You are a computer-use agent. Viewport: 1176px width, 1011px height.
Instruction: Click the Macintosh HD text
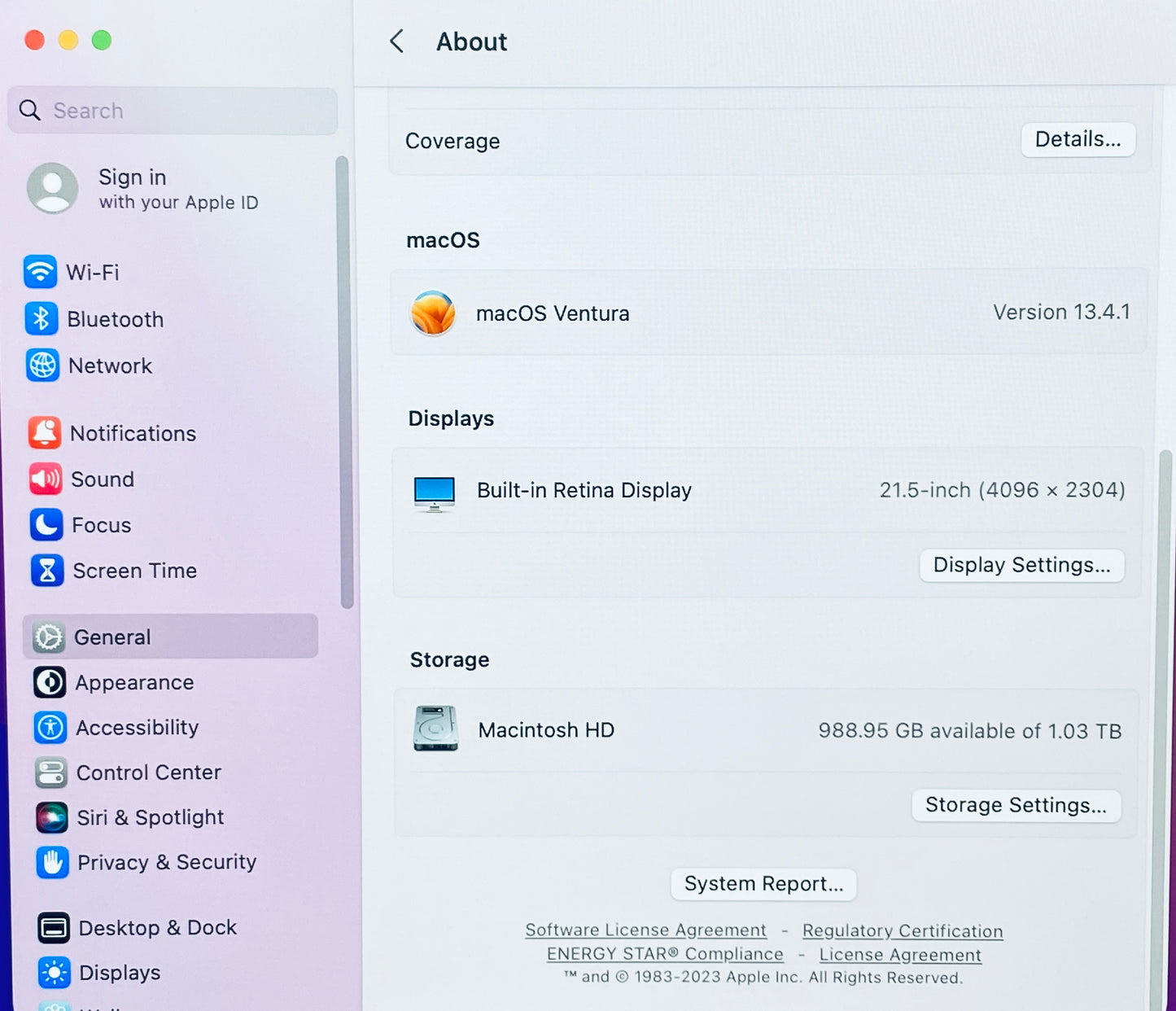tap(546, 730)
